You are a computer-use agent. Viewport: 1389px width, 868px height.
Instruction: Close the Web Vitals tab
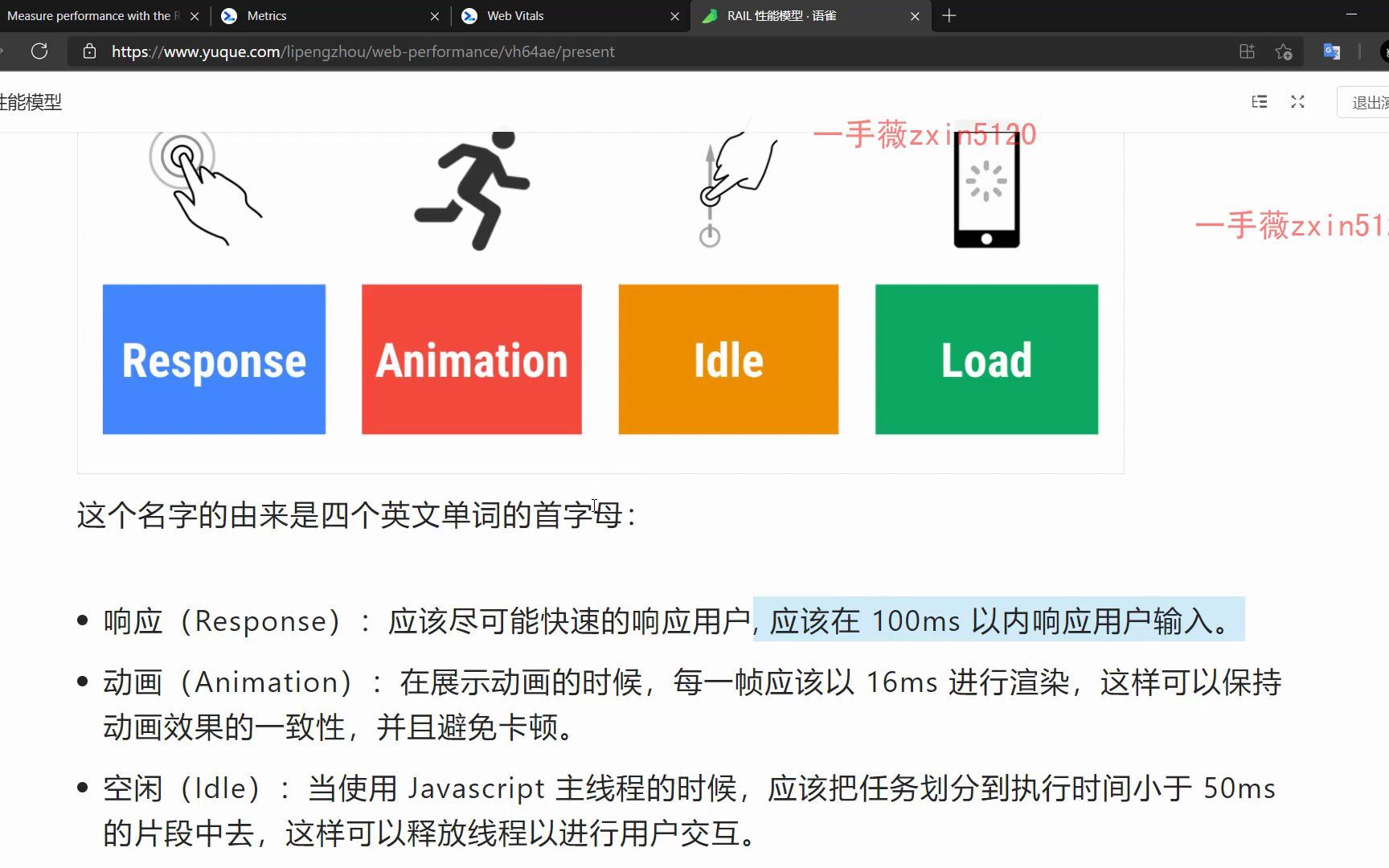click(674, 16)
